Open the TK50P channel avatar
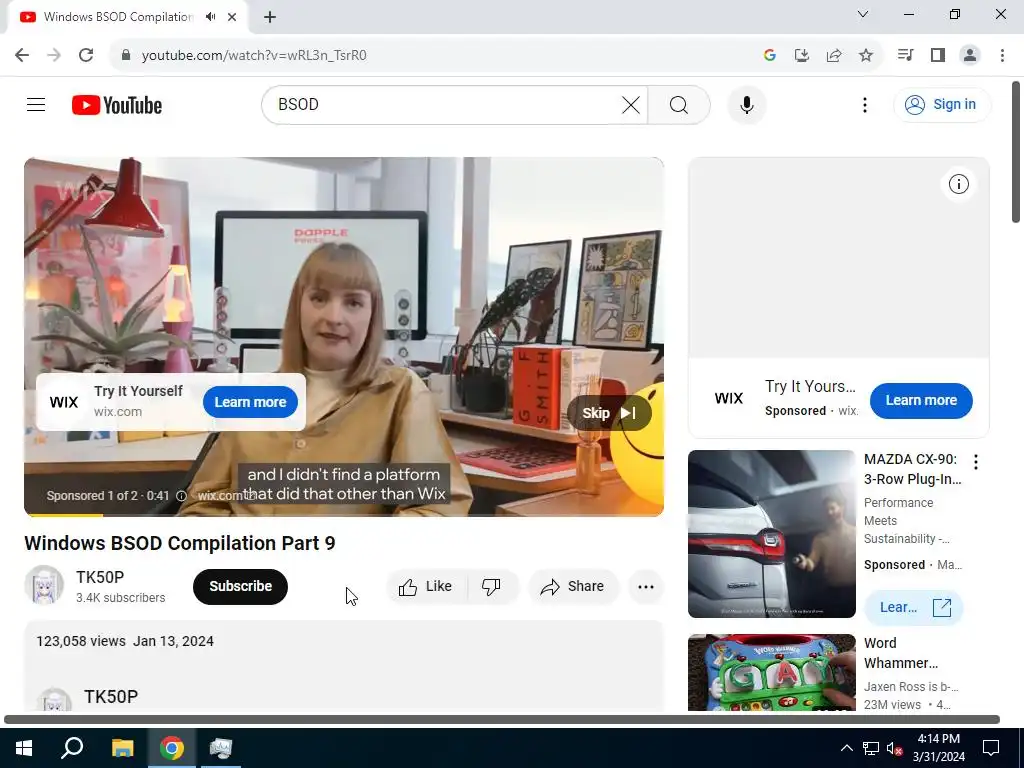1024x768 pixels. [x=44, y=585]
